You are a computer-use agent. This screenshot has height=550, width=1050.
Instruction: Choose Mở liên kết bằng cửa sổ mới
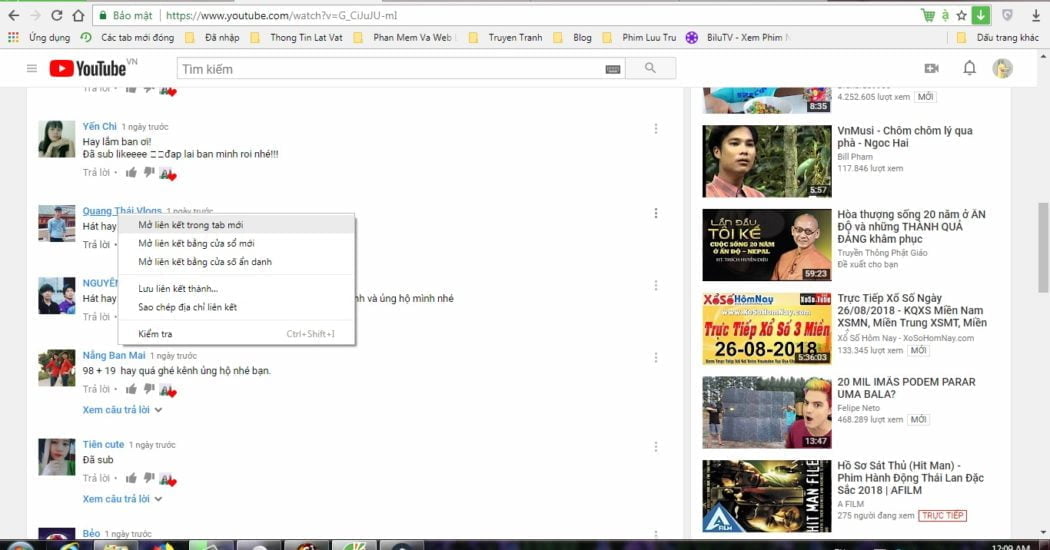[x=236, y=243]
